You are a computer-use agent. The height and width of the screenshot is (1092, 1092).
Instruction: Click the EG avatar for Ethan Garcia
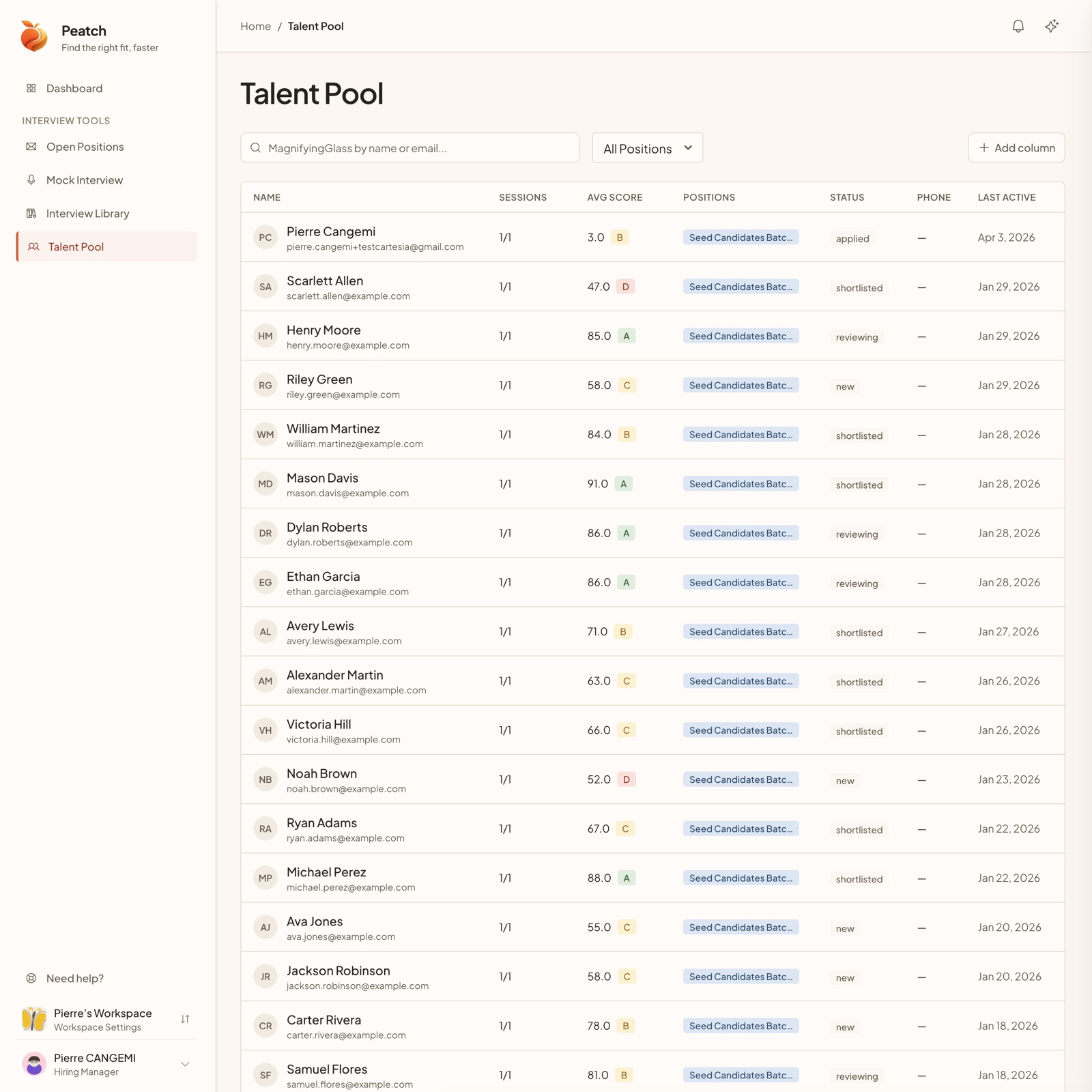coord(265,582)
